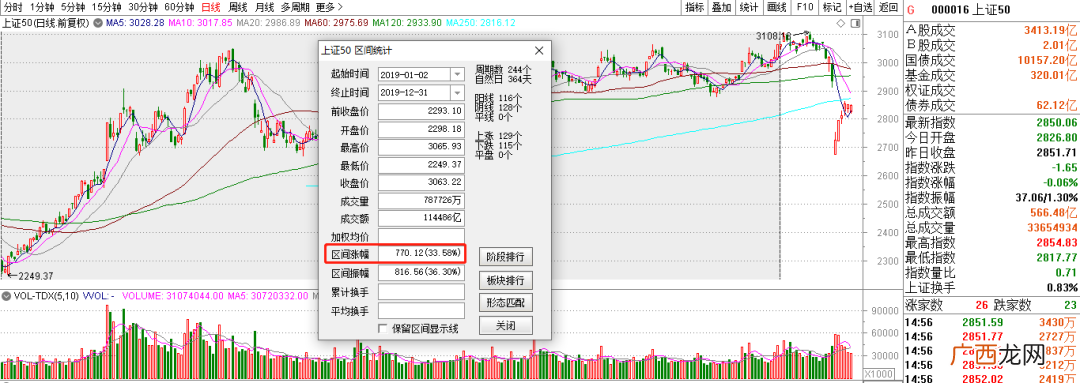Click the MA20: 2986.89 legend label
The image size is (1080, 383).
[268, 23]
